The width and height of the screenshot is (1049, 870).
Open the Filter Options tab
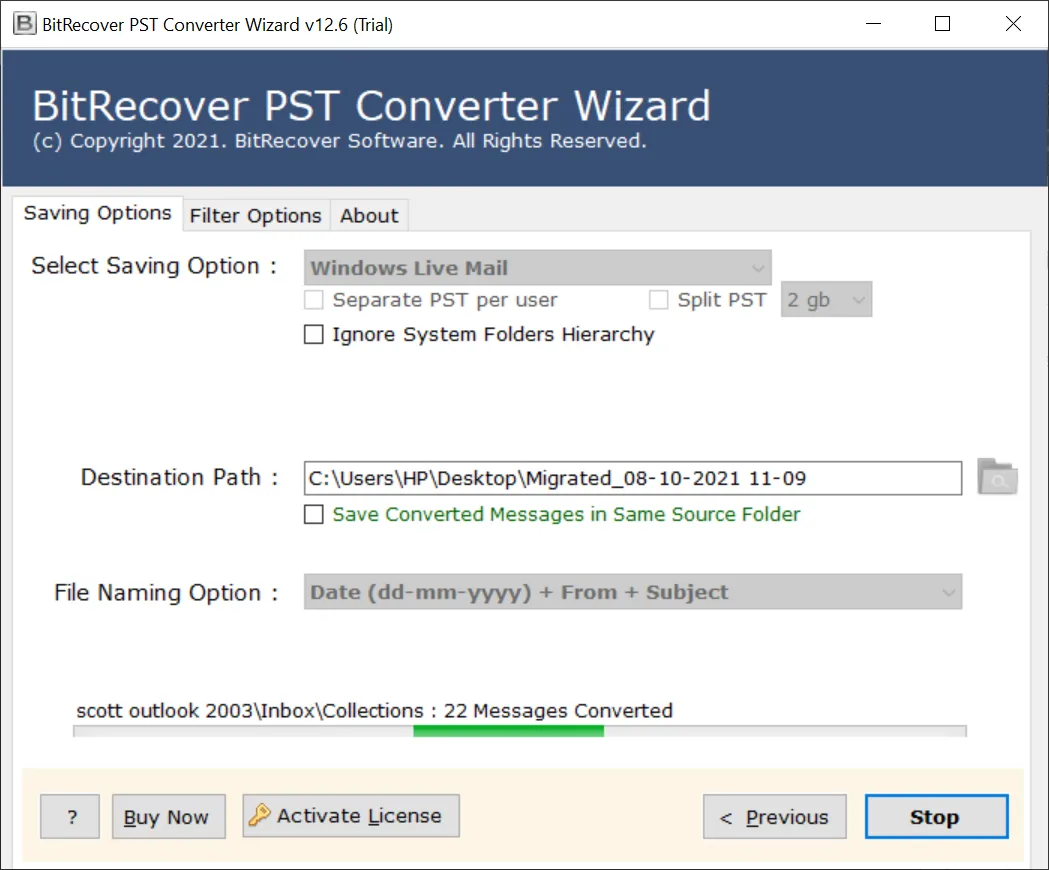(256, 215)
